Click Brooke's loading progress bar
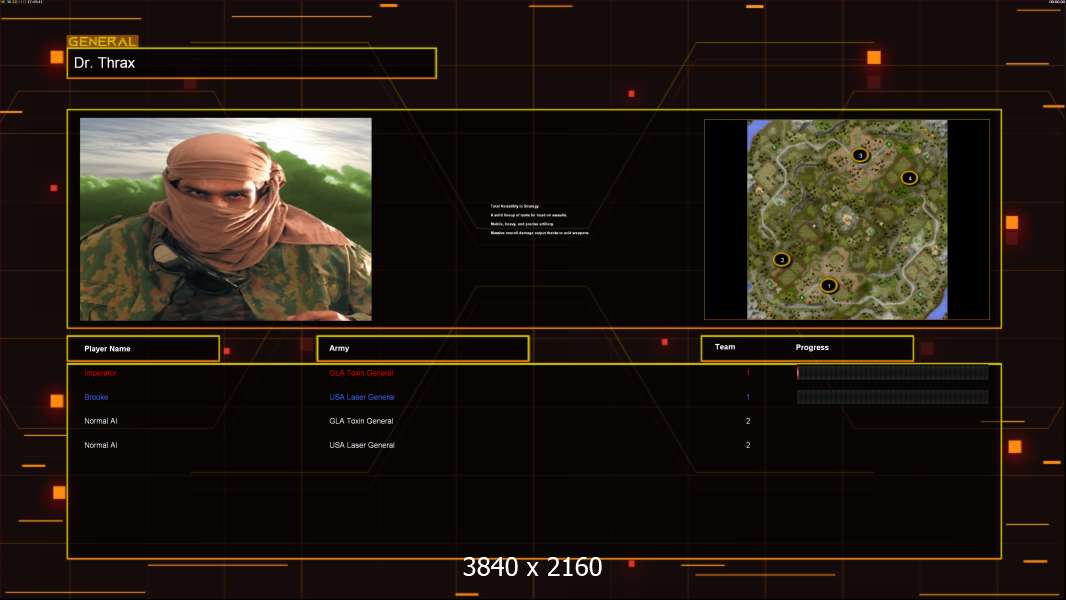Viewport: 1066px width, 600px height. tap(892, 397)
